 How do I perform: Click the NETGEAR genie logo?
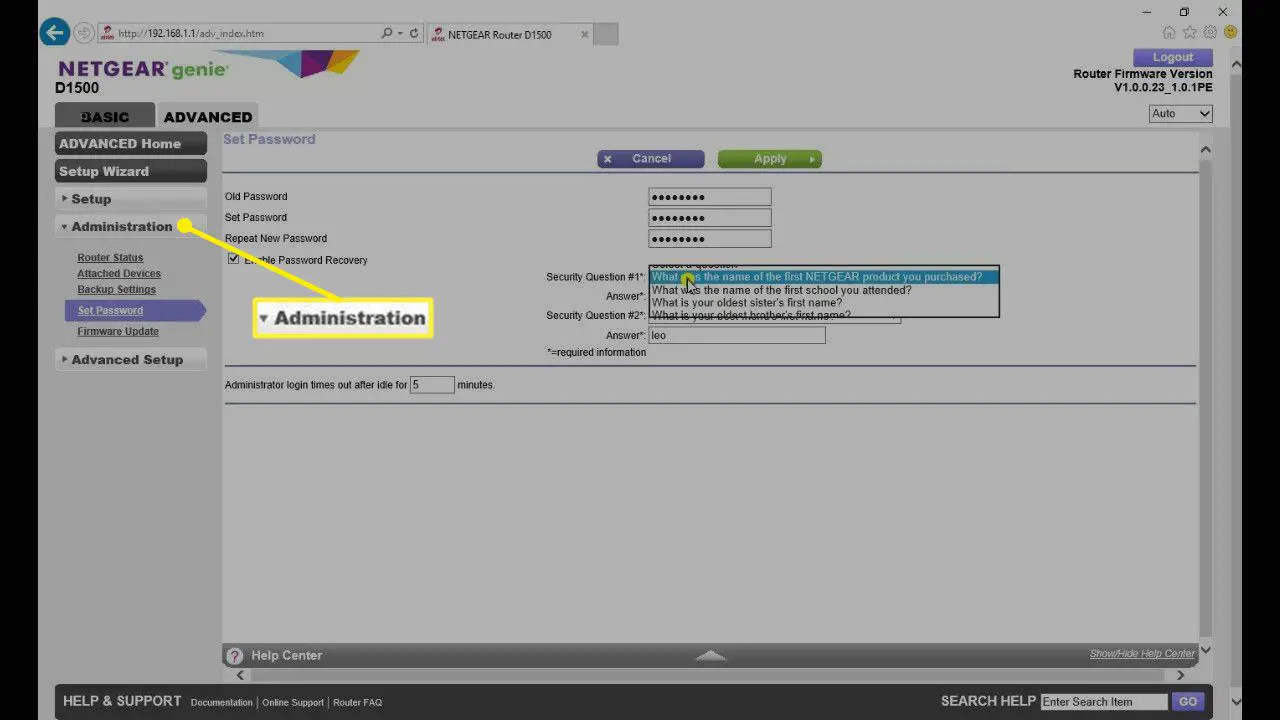point(143,70)
